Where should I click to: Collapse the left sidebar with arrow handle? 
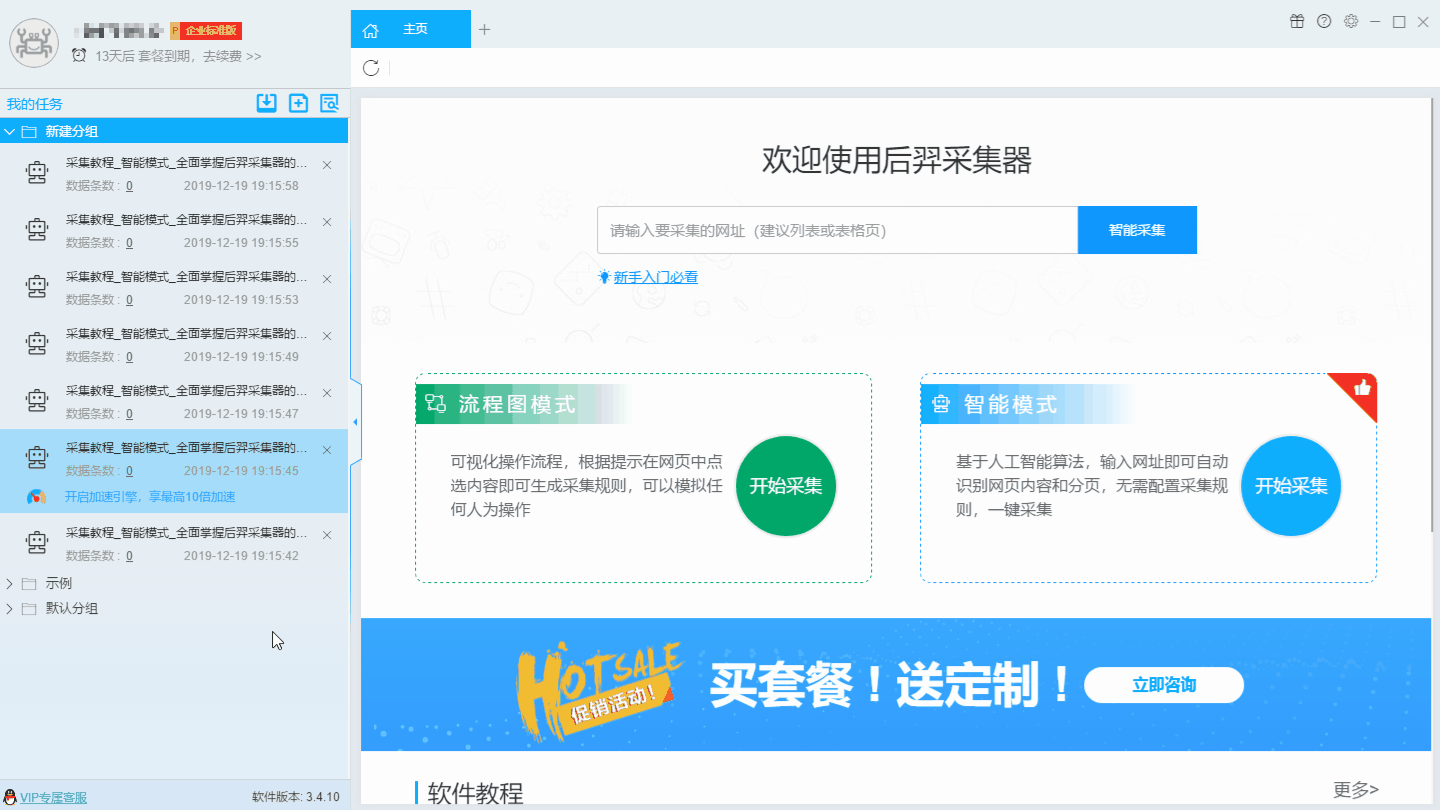(x=354, y=422)
